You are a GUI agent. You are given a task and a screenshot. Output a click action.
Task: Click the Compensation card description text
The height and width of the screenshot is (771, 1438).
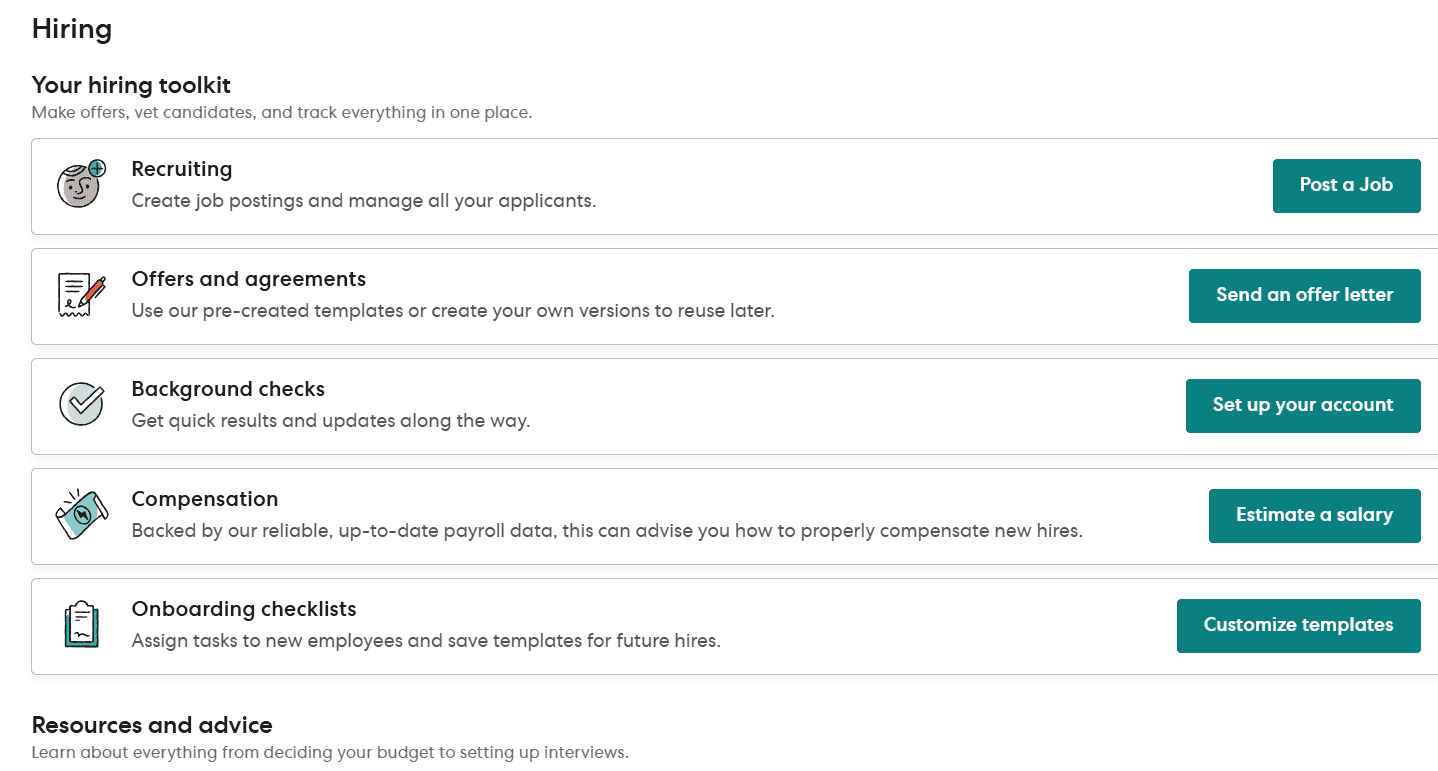click(x=607, y=531)
